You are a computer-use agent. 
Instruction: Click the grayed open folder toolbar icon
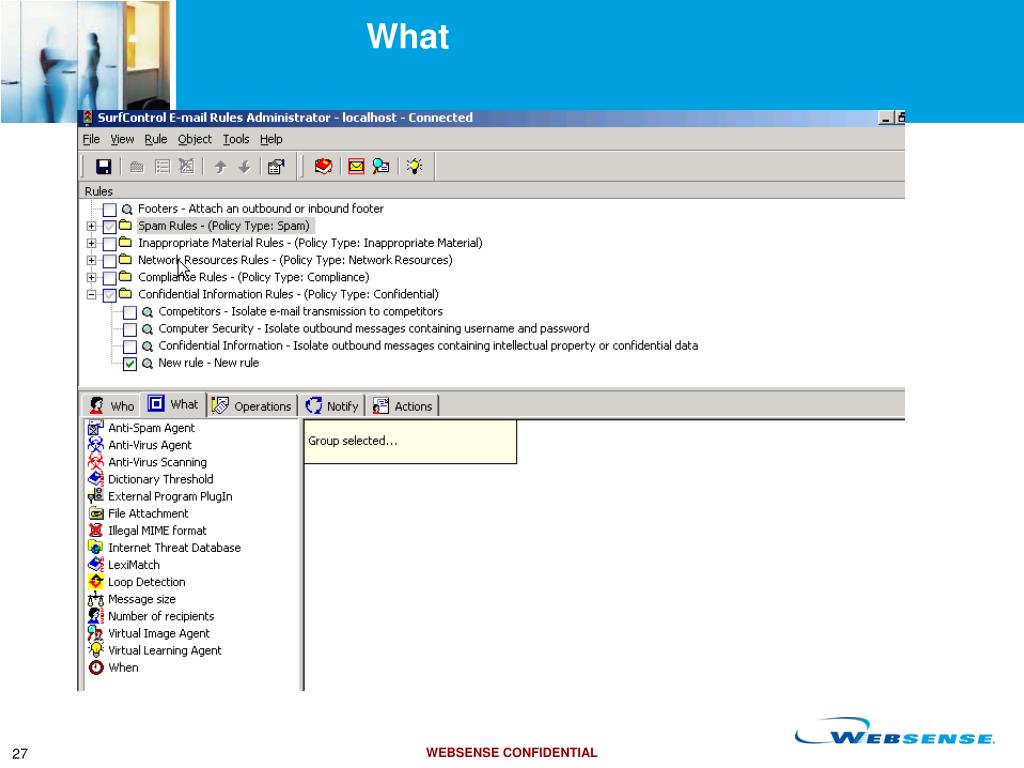click(136, 167)
